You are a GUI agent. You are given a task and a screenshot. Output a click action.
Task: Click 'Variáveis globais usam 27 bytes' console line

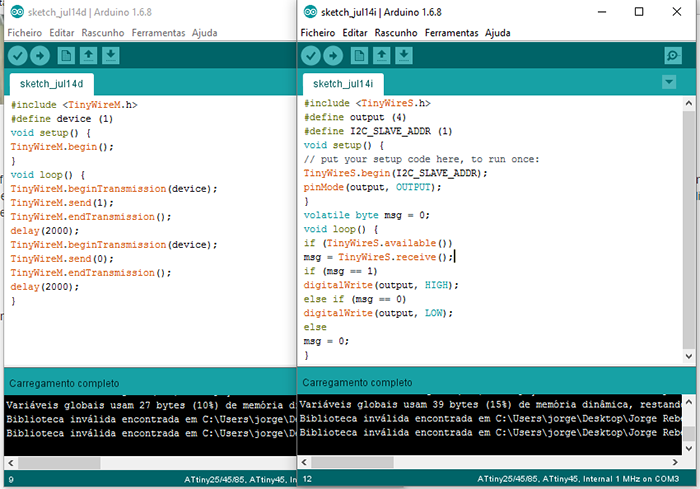click(x=151, y=405)
